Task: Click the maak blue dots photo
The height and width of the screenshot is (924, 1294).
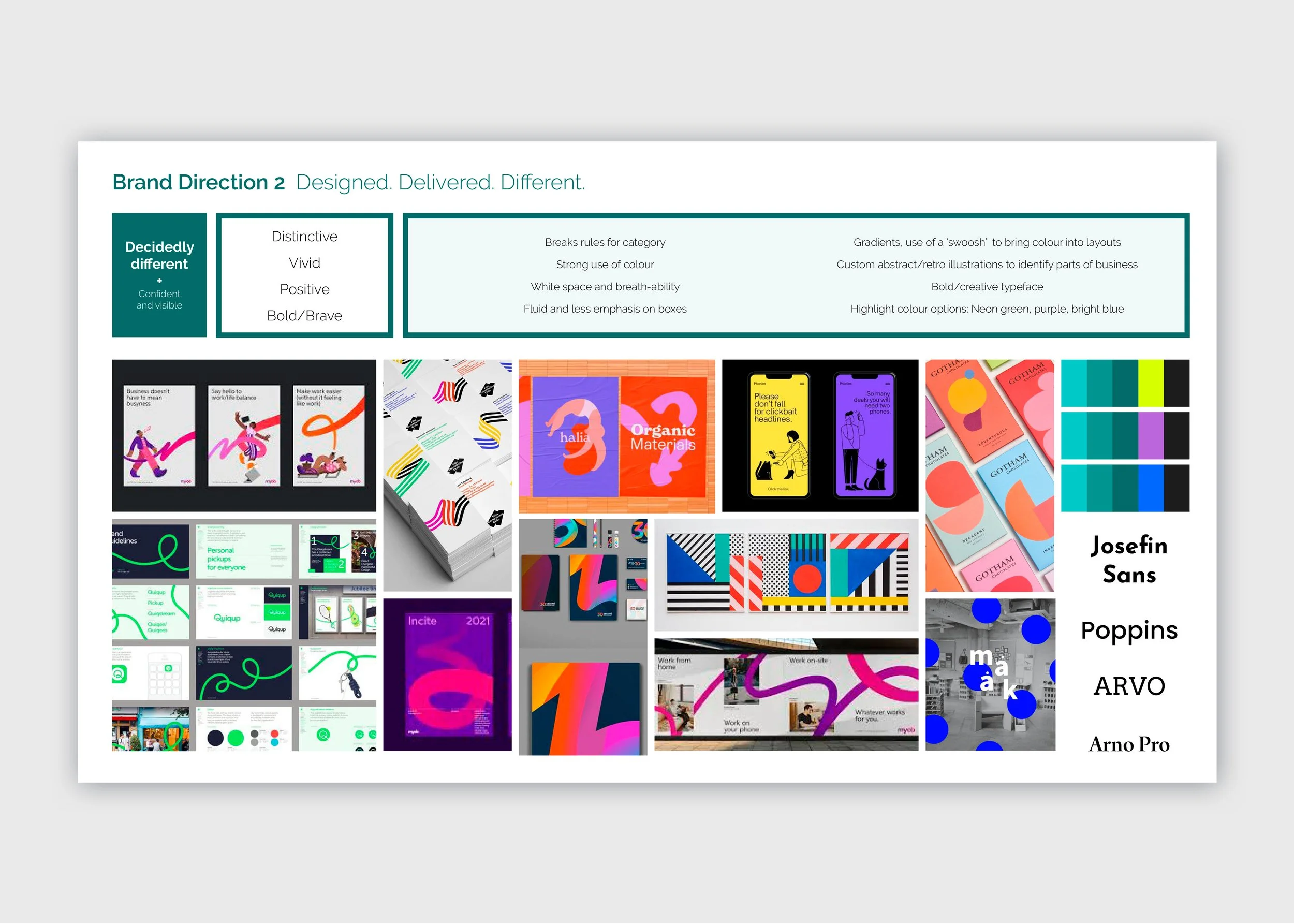Action: 990,675
